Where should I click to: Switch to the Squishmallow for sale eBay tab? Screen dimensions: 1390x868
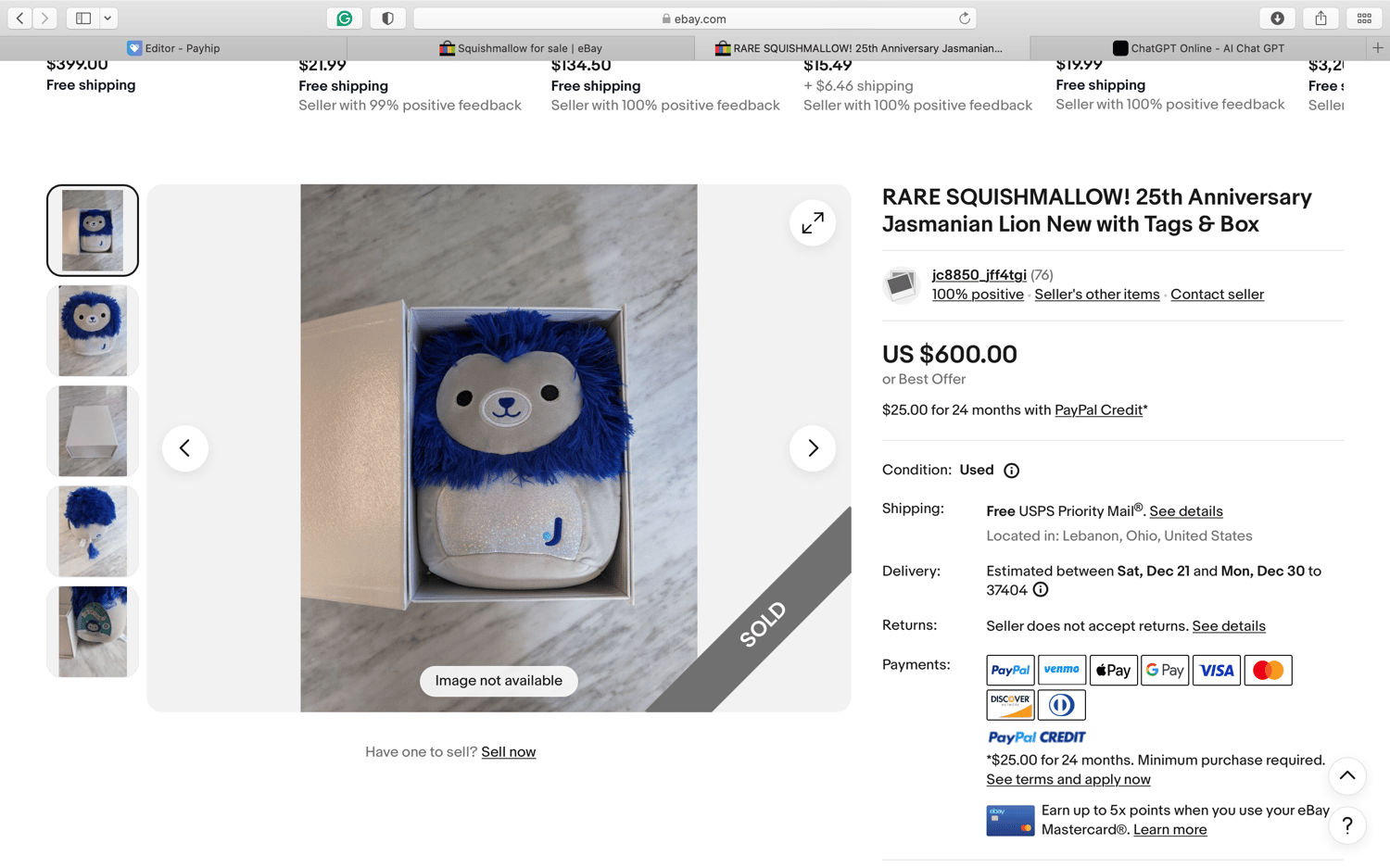coord(521,48)
